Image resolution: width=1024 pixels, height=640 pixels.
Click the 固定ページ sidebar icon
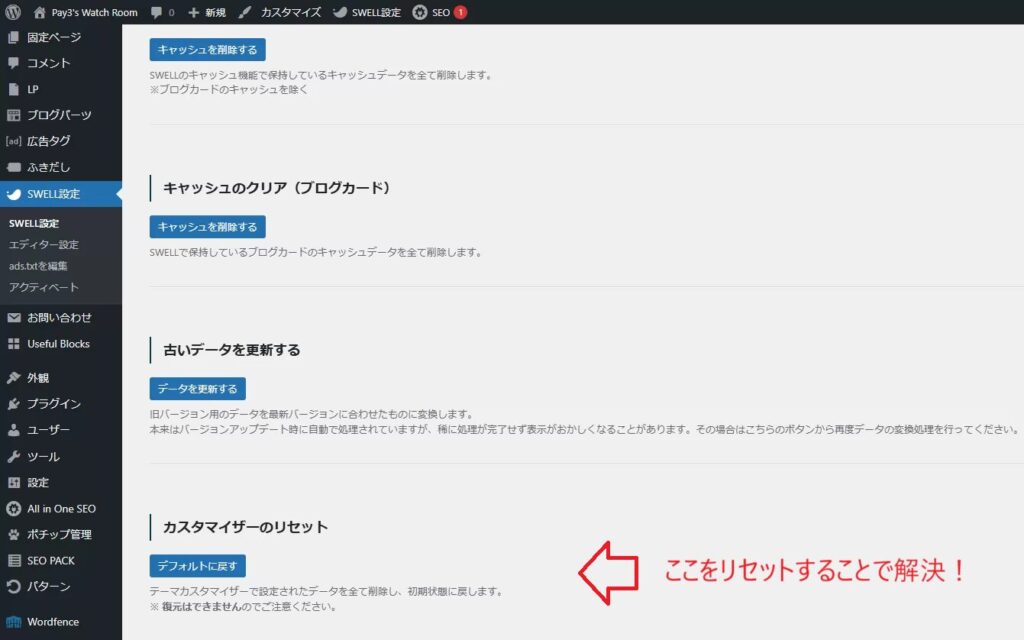click(13, 37)
